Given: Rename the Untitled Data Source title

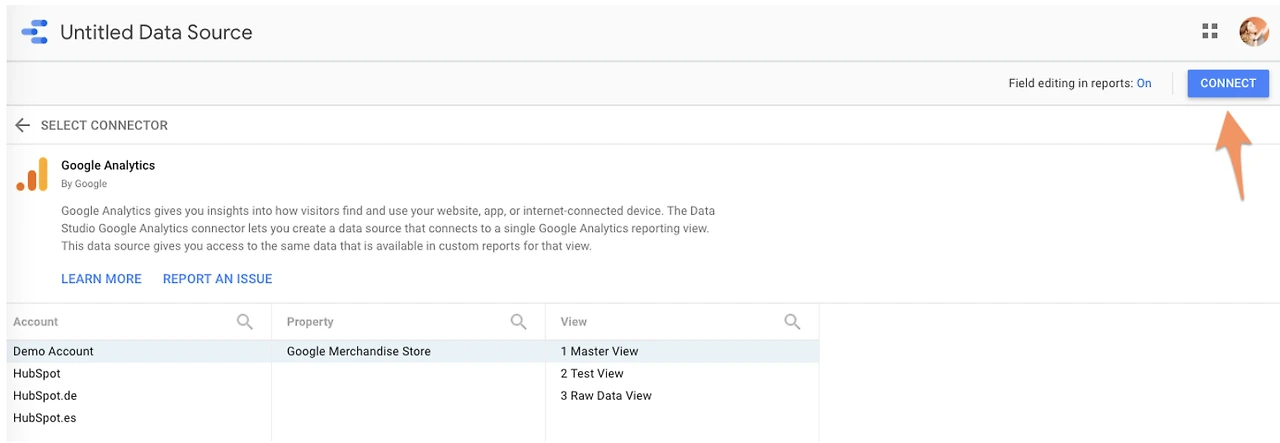Looking at the screenshot, I should (156, 32).
